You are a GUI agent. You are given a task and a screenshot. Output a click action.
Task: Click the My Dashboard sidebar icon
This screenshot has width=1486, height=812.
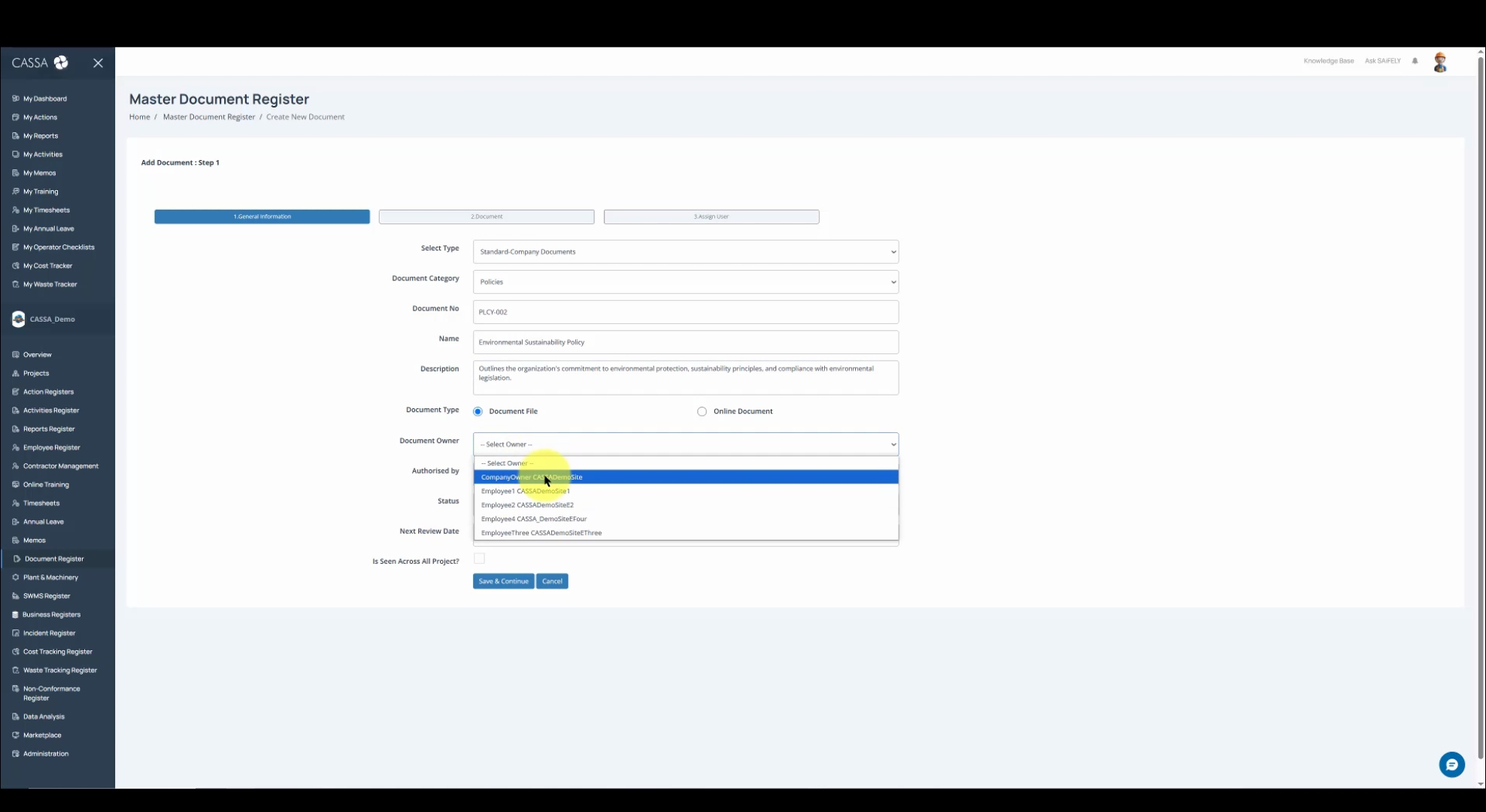pos(16,98)
